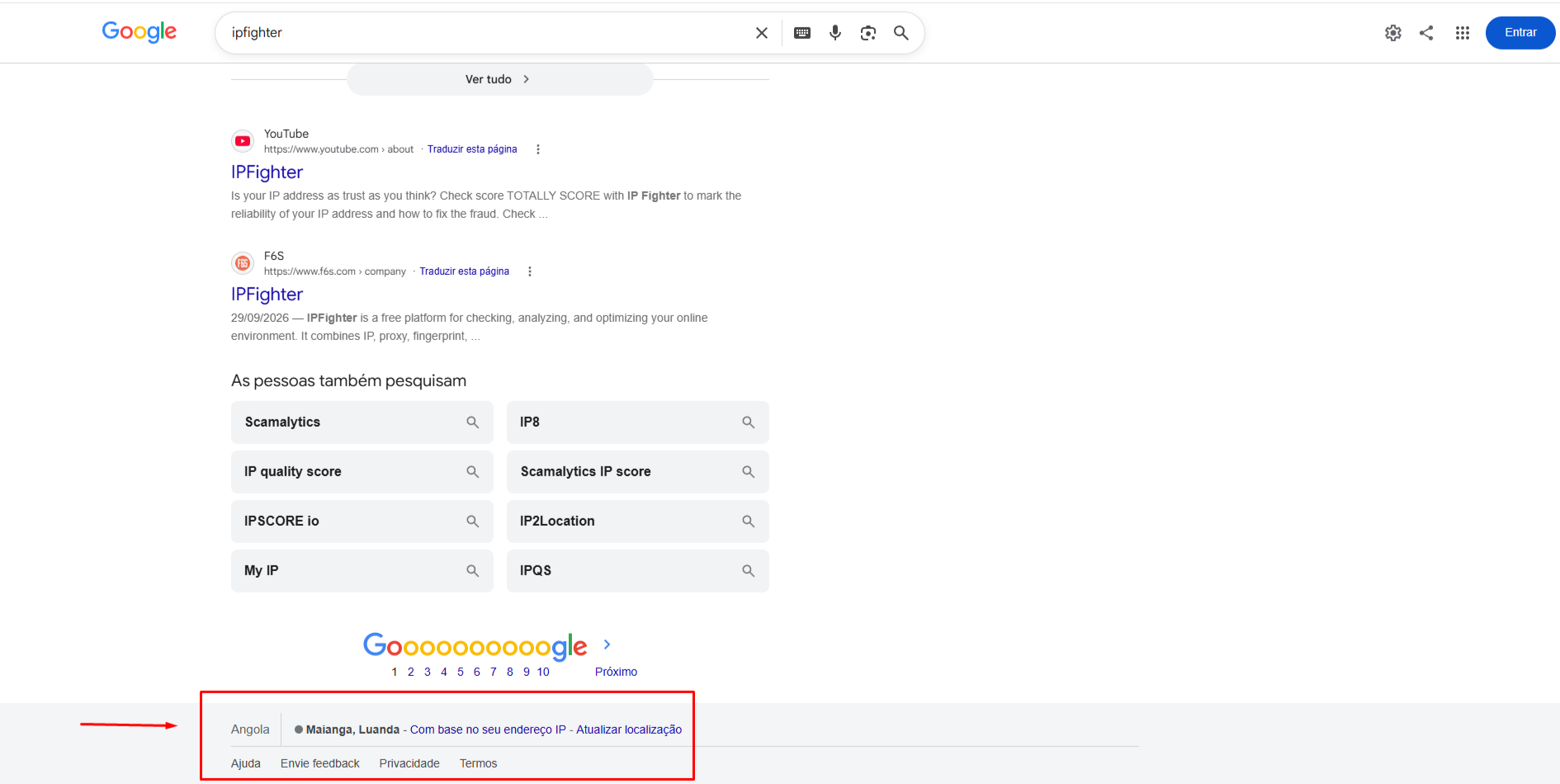The width and height of the screenshot is (1560, 784).
Task: Search related term My IP
Action: (x=362, y=571)
